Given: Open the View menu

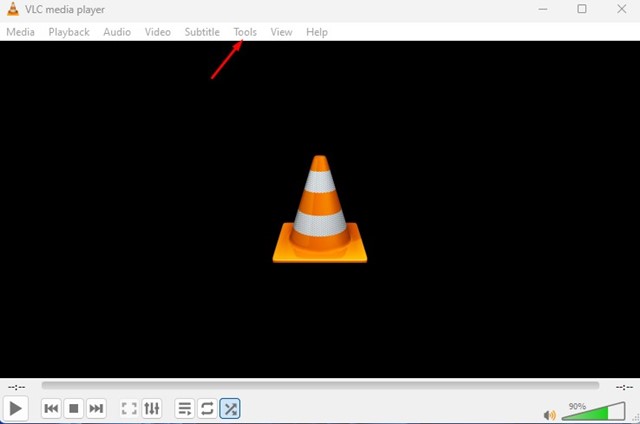Looking at the screenshot, I should click(281, 32).
